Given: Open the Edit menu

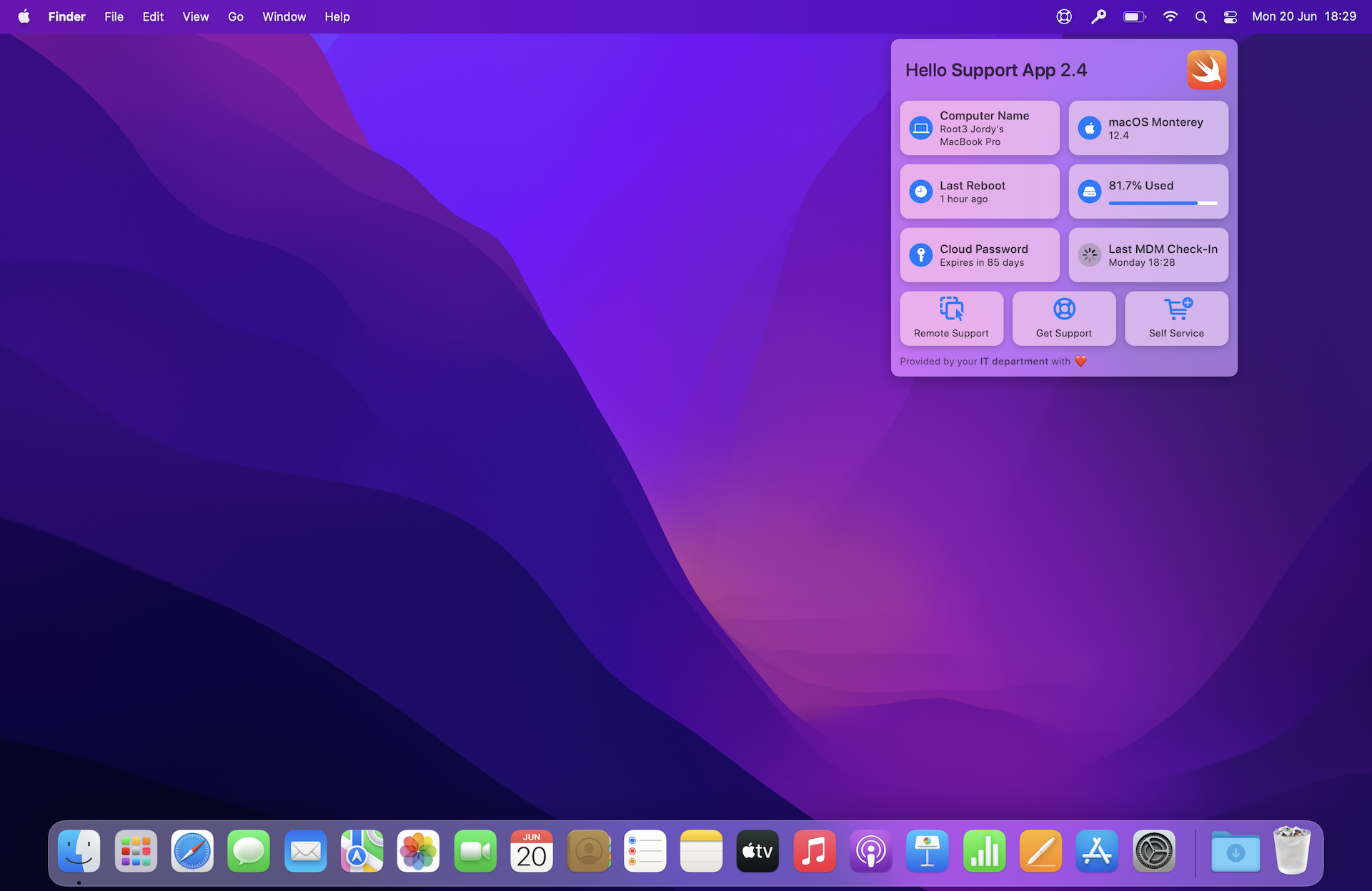Looking at the screenshot, I should coord(153,16).
